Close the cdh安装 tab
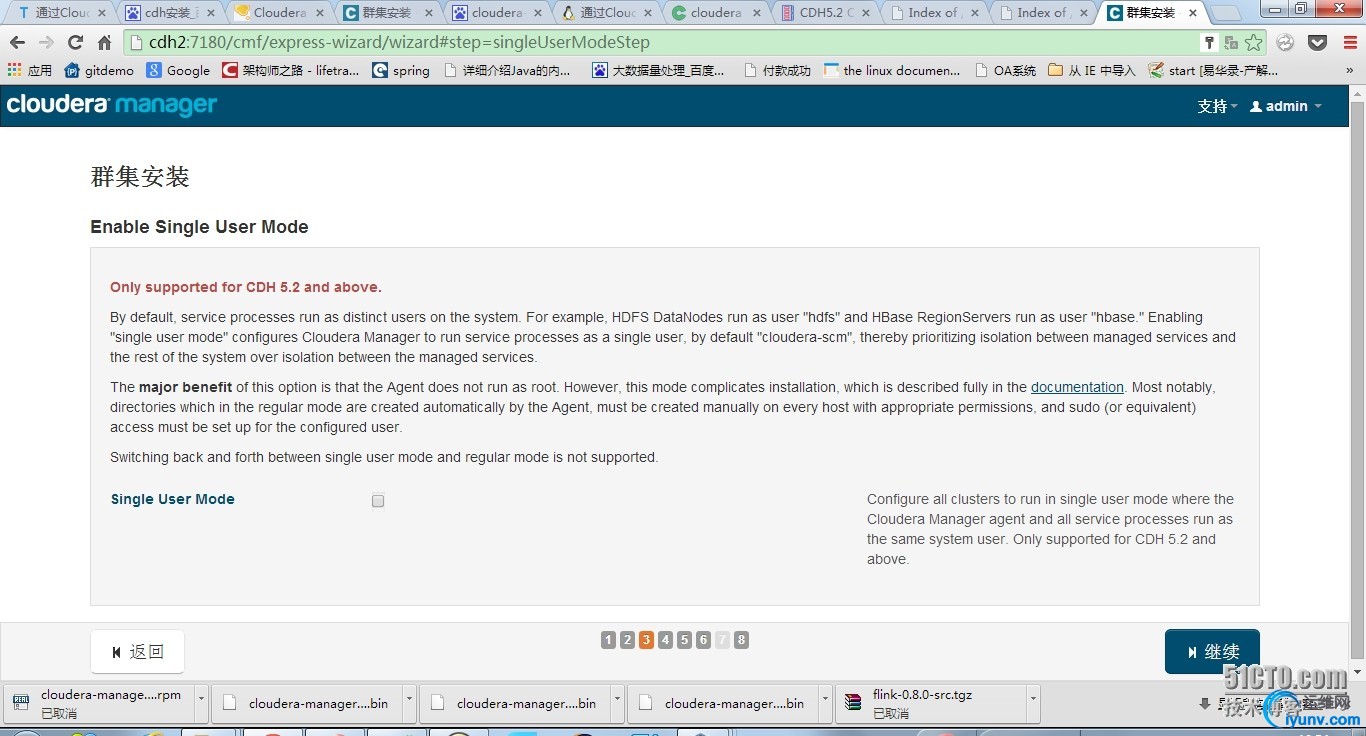1366x736 pixels. [211, 13]
